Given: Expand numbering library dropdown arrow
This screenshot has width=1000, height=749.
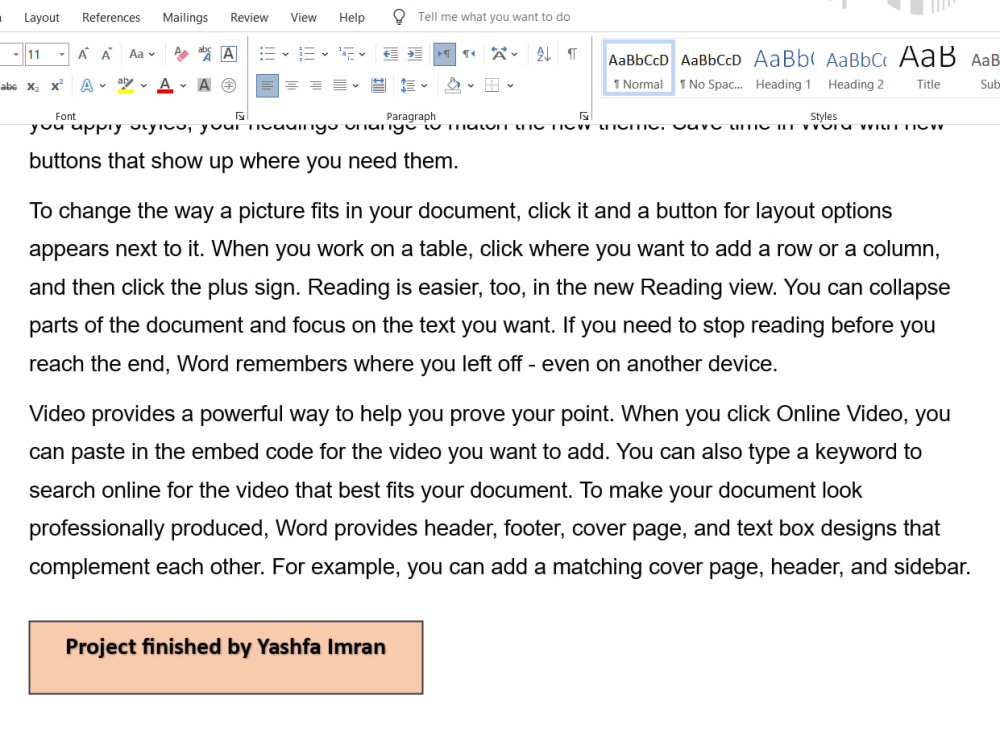Looking at the screenshot, I should pyautogui.click(x=325, y=54).
